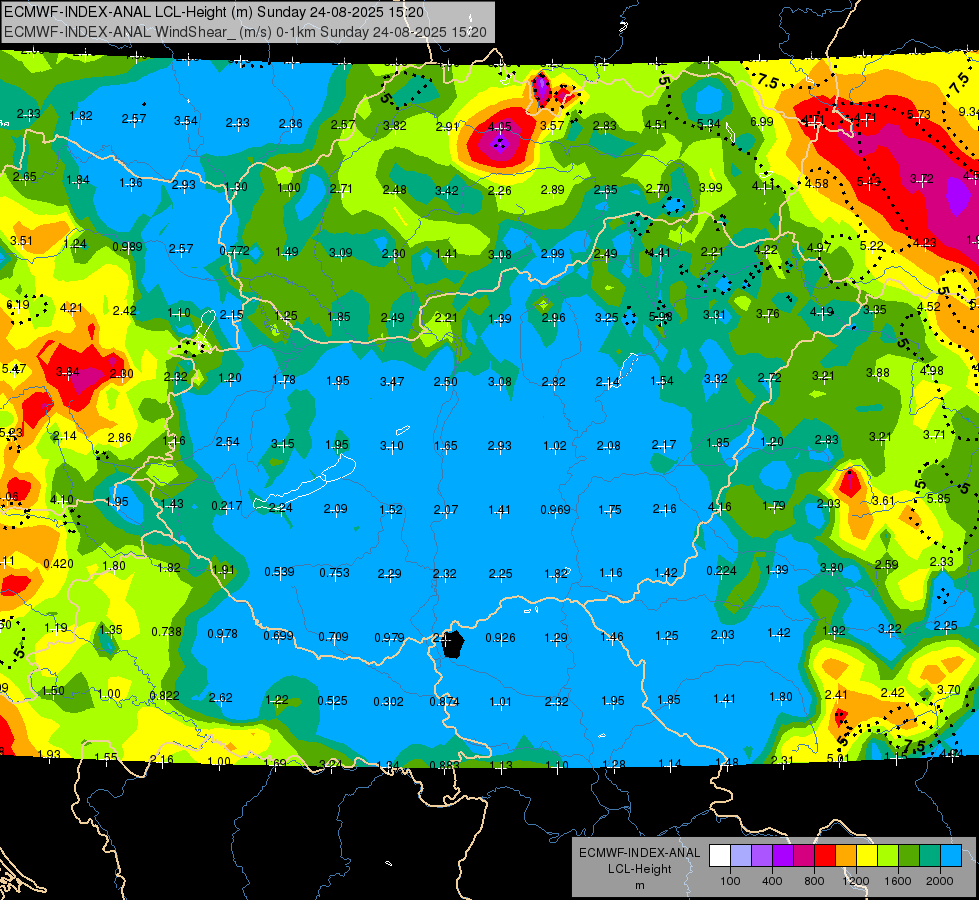
Task: Click the 'ECMWF-INDEX-ANAL' text in the legend box
Action: 639,853
